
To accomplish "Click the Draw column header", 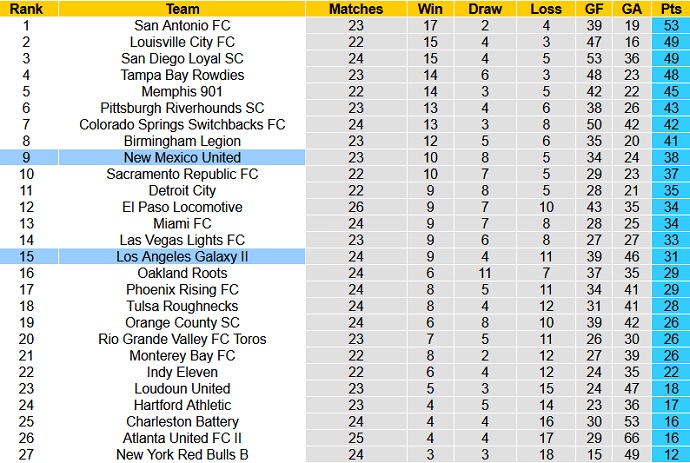I will (484, 9).
